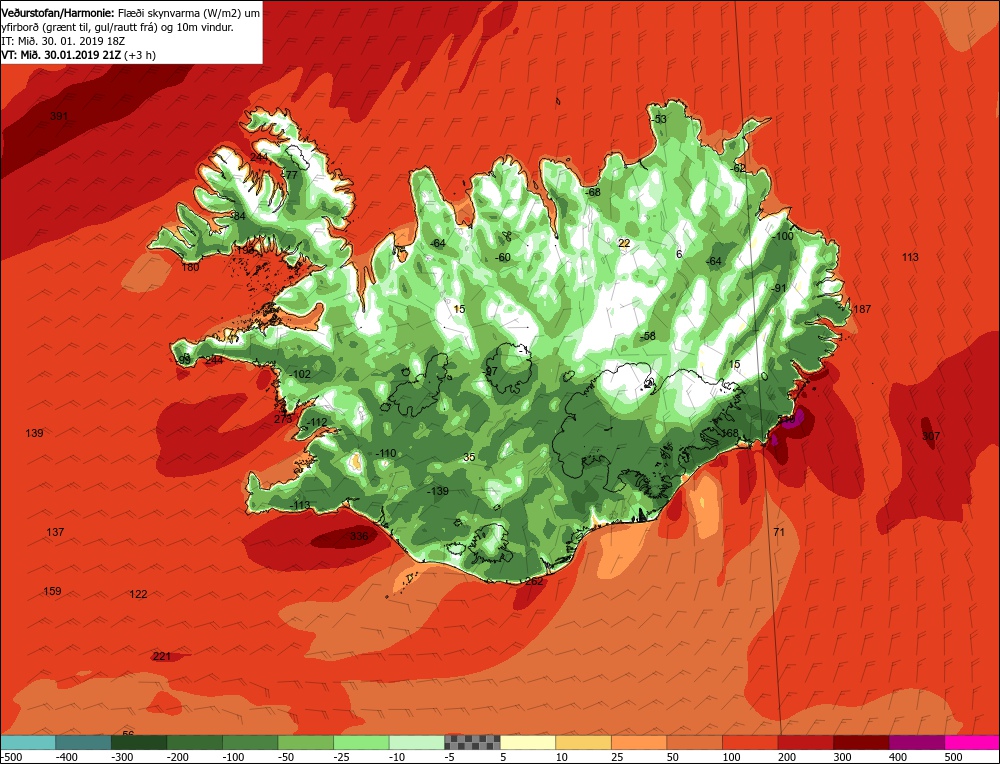Select the value 307 in the eastern sea
Image resolution: width=1000 pixels, height=764 pixels.
(x=931, y=436)
